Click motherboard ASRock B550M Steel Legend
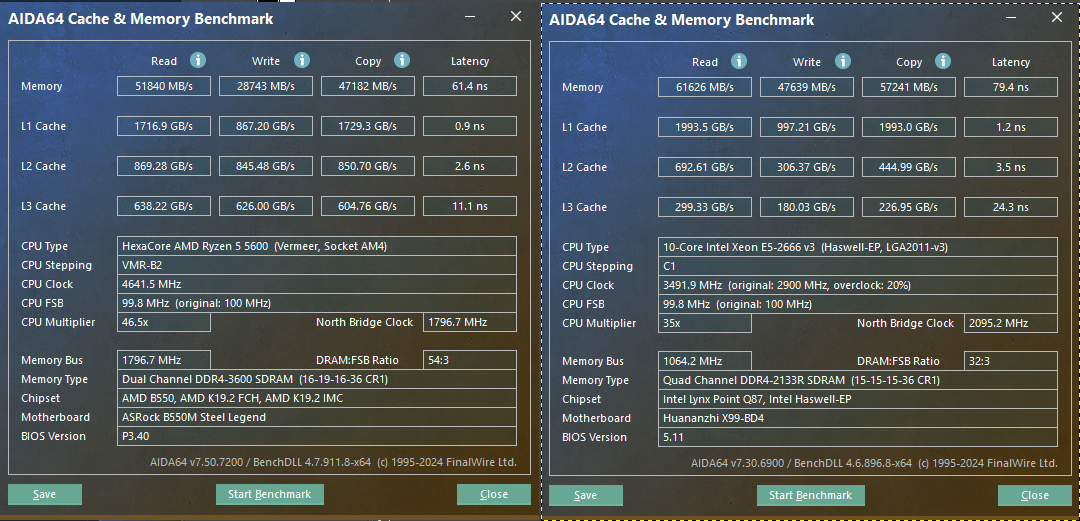 [317, 417]
